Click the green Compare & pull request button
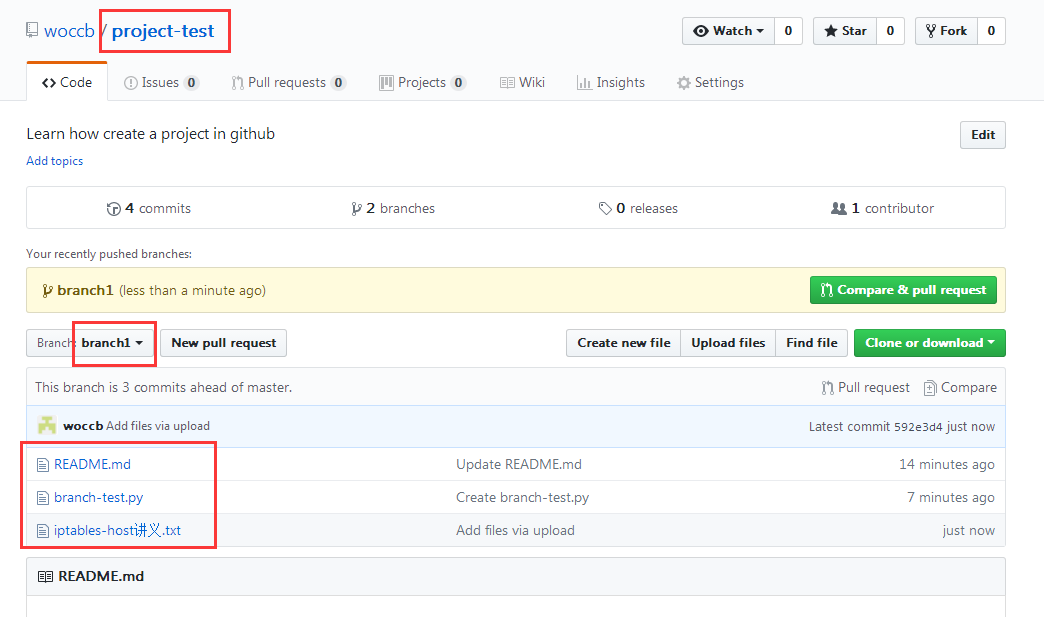The image size is (1044, 617). [x=904, y=290]
